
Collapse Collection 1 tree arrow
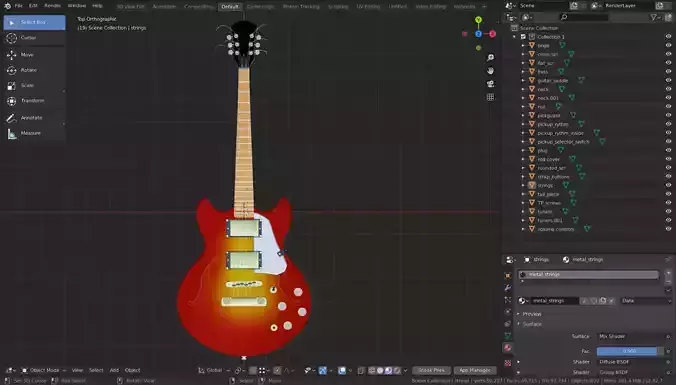point(514,37)
